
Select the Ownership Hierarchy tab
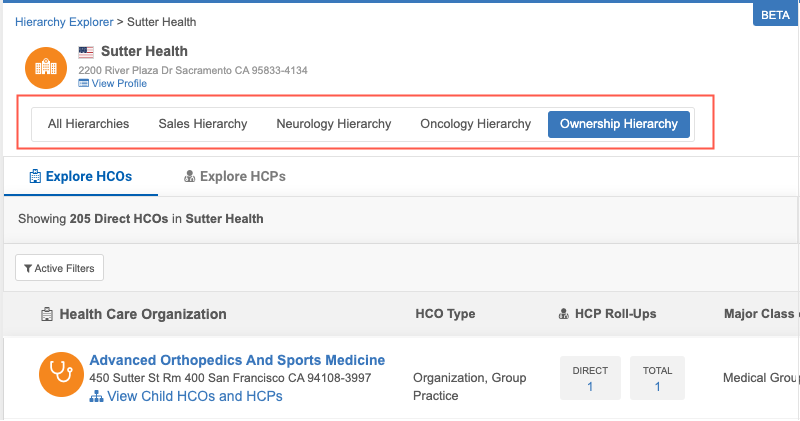pyautogui.click(x=619, y=124)
